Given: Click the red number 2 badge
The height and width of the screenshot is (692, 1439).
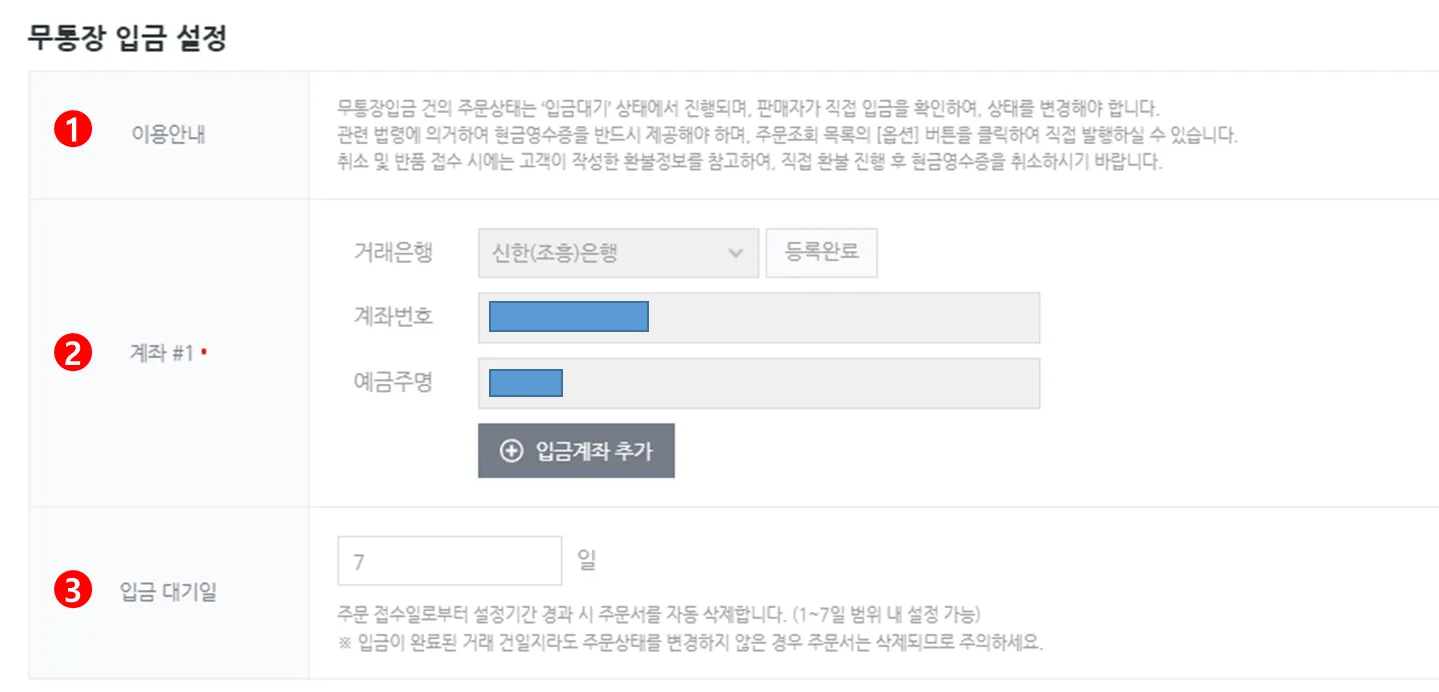Looking at the screenshot, I should point(72,353).
